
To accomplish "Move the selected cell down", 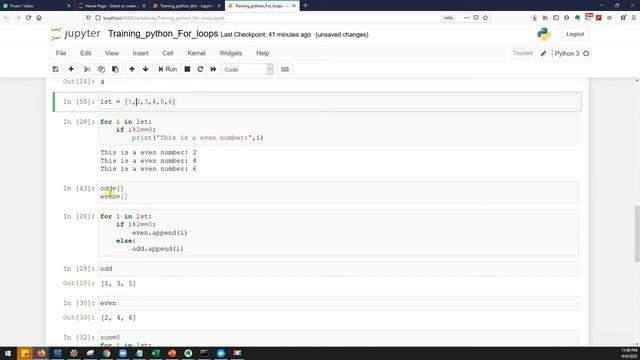I will 146,69.
